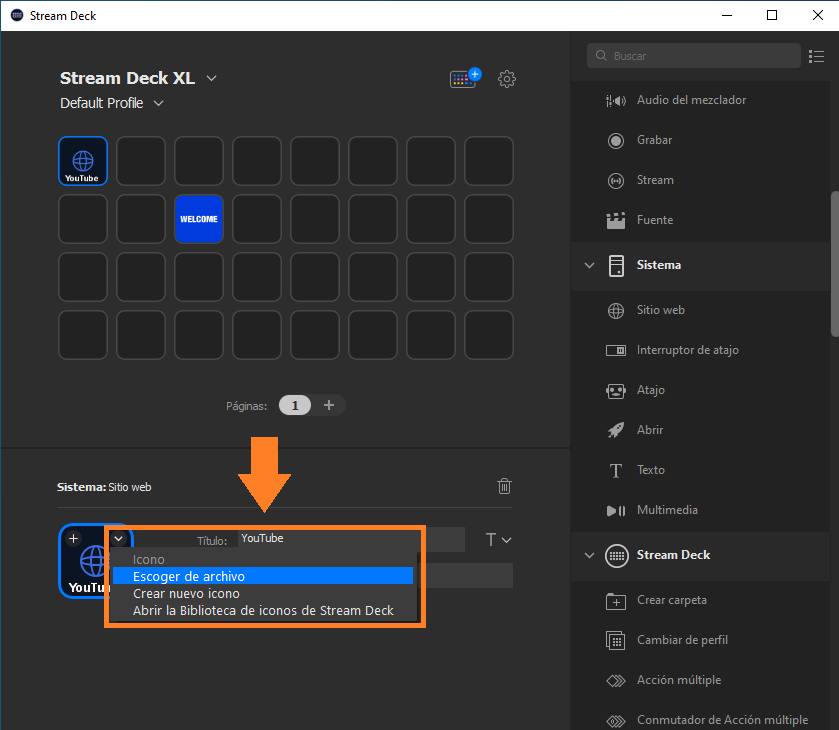839x730 pixels.
Task: Select the Sitio web action
Action: pyautogui.click(x=660, y=310)
